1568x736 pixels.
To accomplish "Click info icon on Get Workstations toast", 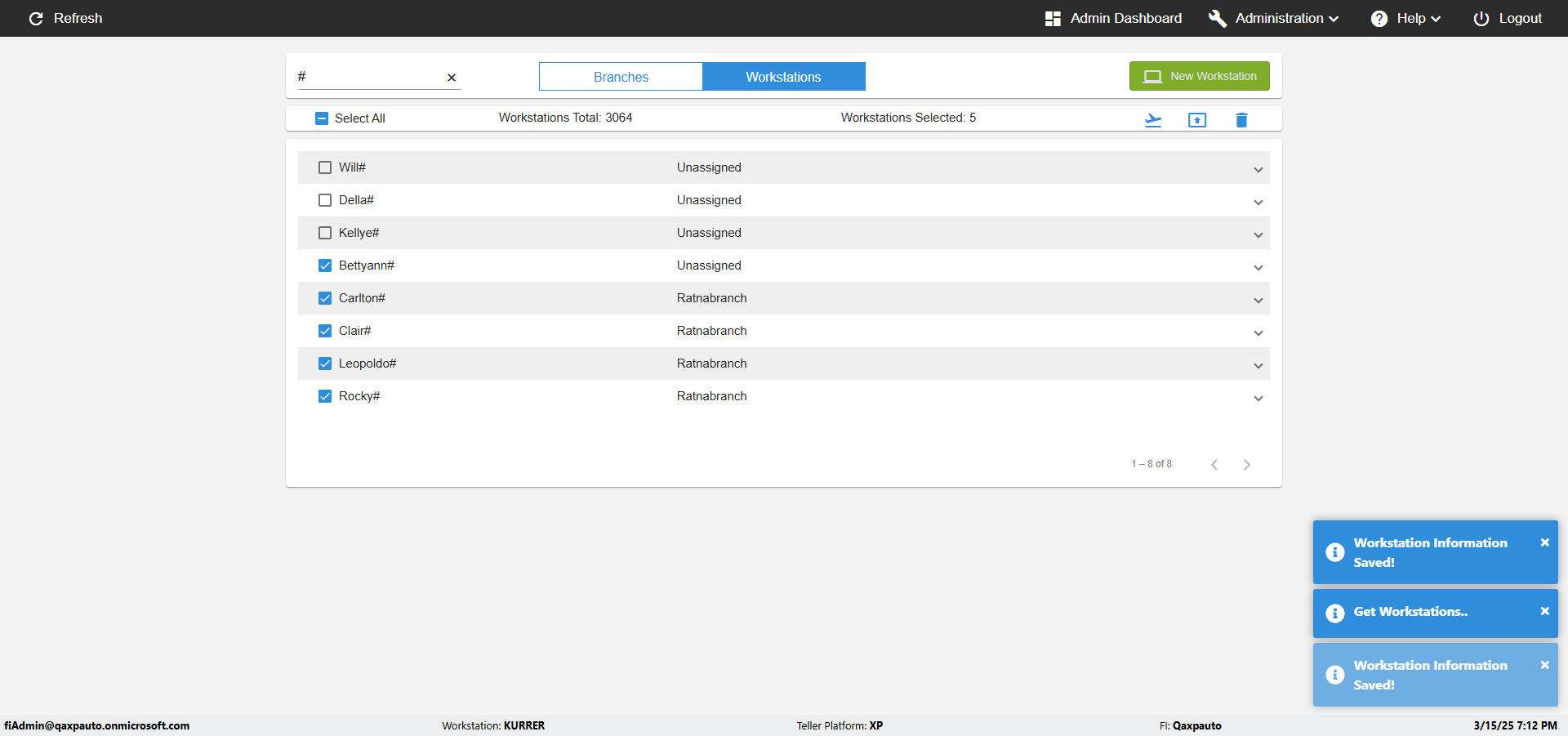I will pyautogui.click(x=1335, y=613).
